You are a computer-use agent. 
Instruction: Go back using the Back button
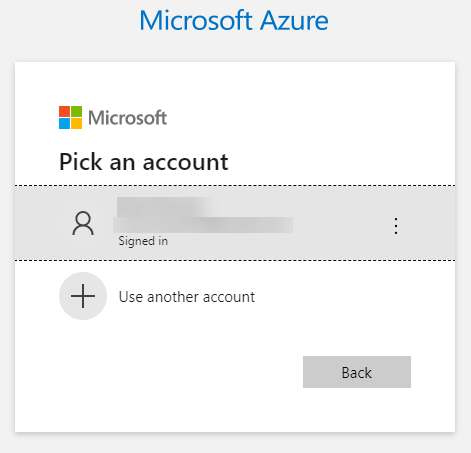click(x=357, y=372)
